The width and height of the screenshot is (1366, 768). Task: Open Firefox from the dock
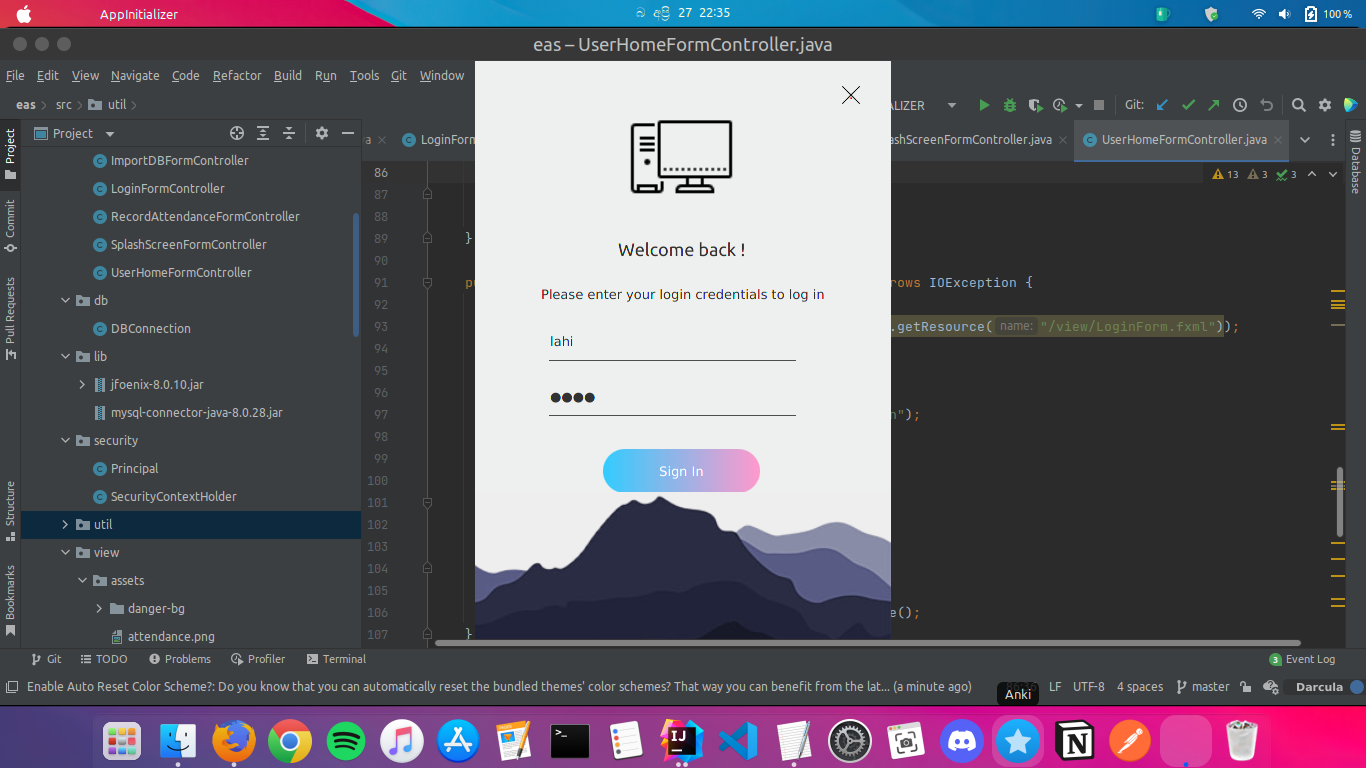pyautogui.click(x=234, y=741)
